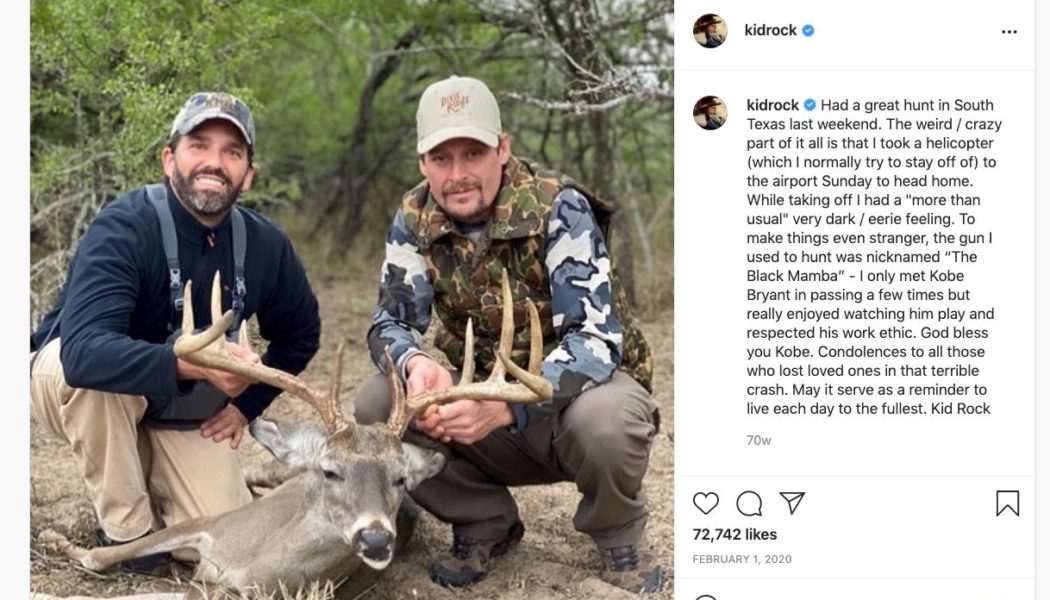Open post options with the ellipsis icon
Screen dimensions: 1050x600
click(1009, 30)
